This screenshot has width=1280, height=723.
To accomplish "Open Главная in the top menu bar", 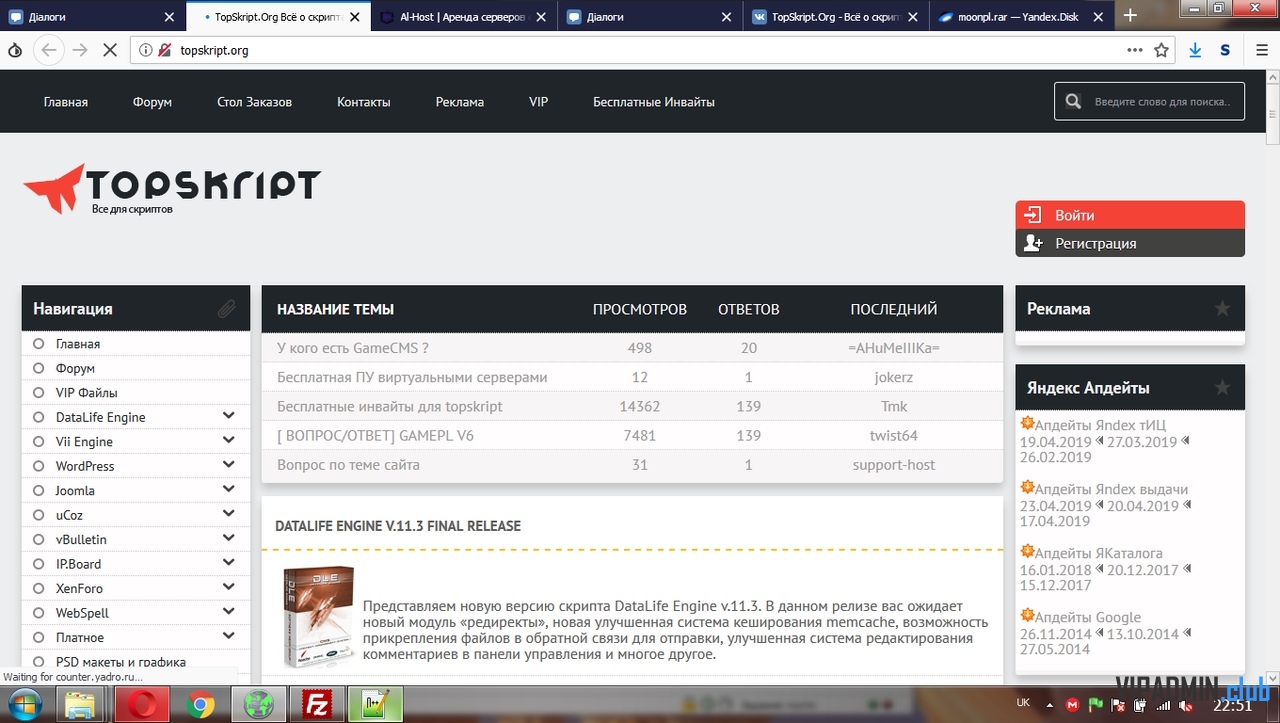I will pyautogui.click(x=66, y=102).
